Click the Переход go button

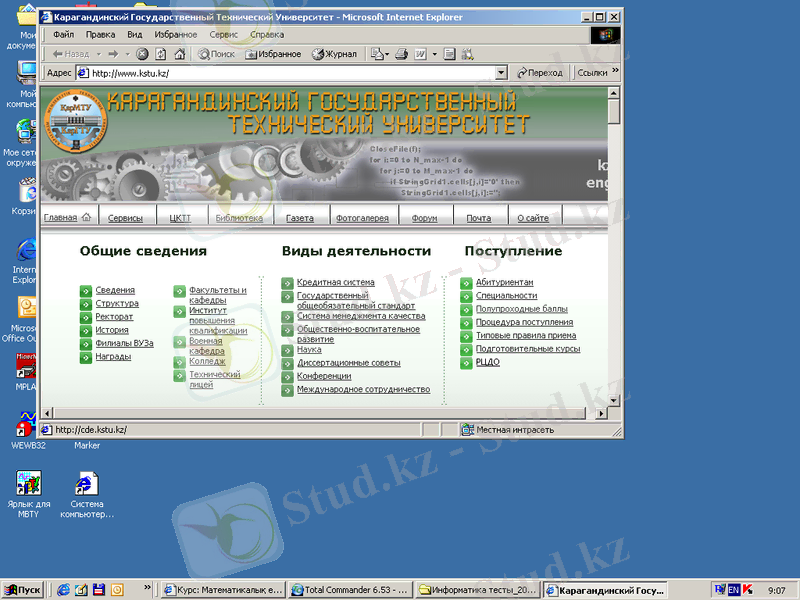coord(540,73)
